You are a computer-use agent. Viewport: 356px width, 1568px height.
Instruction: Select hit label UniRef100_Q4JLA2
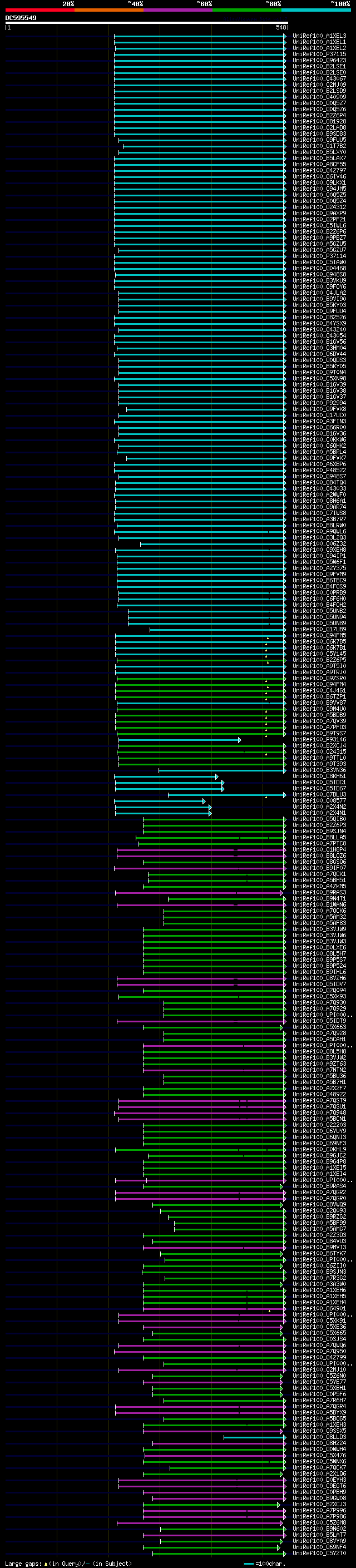pyautogui.click(x=319, y=293)
